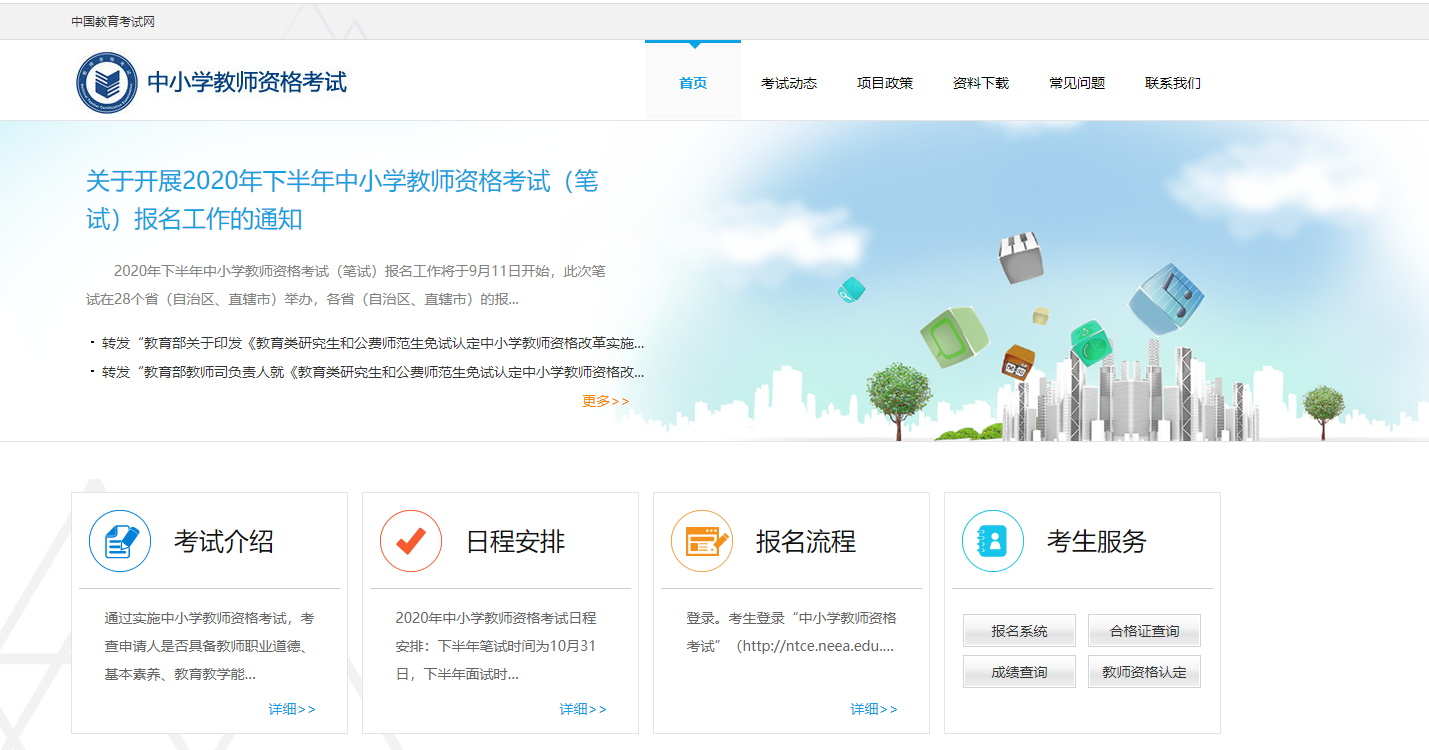This screenshot has width=1429, height=750.
Task: Click the 日程安排 checkmark icon
Action: [411, 542]
